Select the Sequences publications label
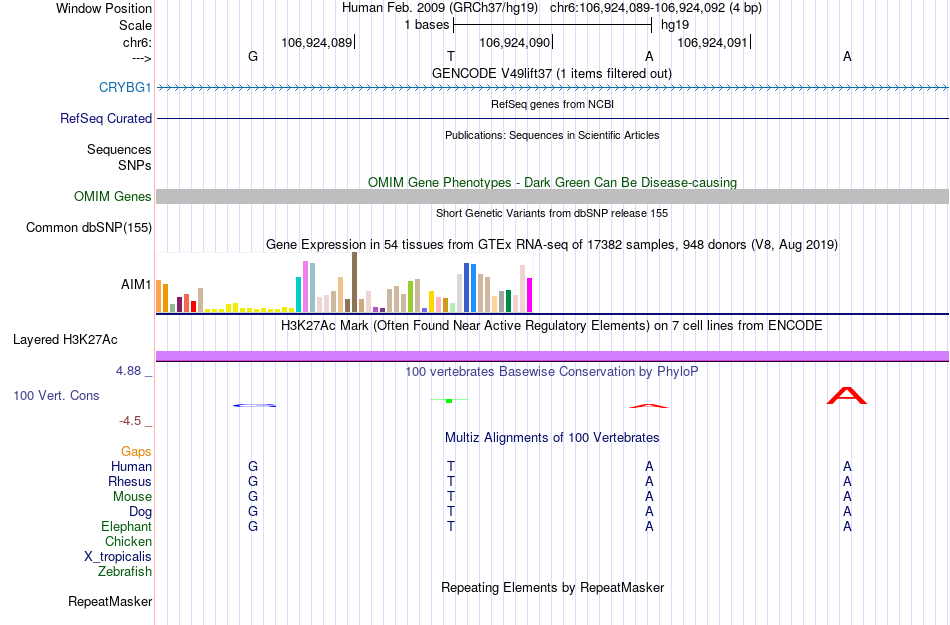 click(119, 150)
